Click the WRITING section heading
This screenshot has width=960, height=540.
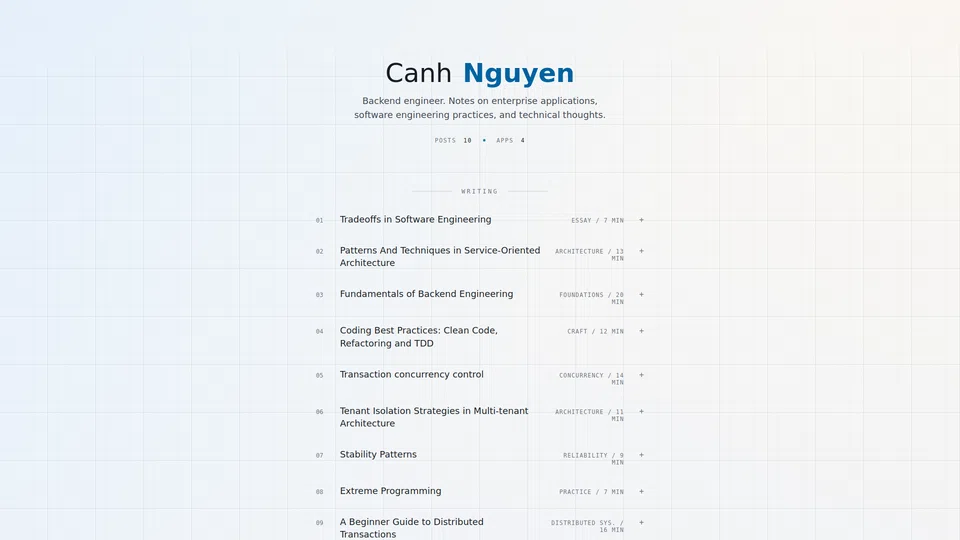479,192
